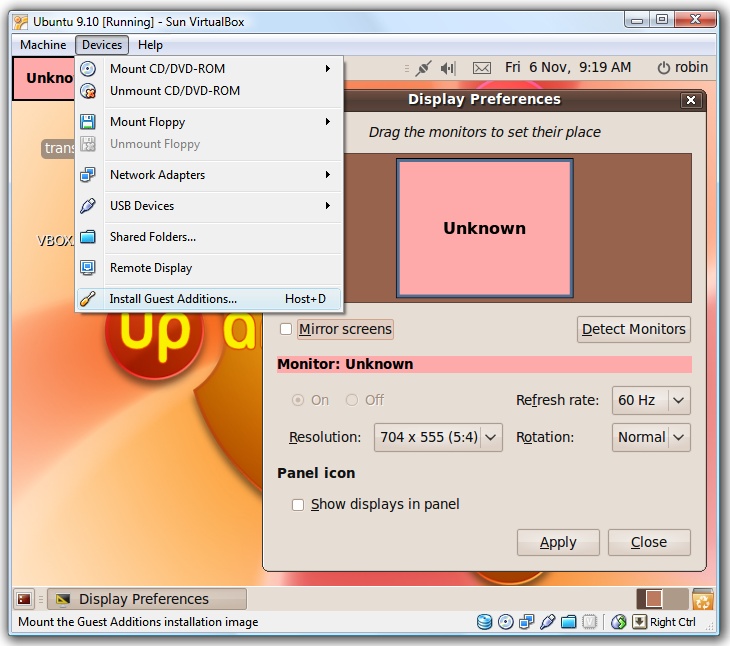Click the Remote Display monitor icon in menu
730x646 pixels.
88,268
